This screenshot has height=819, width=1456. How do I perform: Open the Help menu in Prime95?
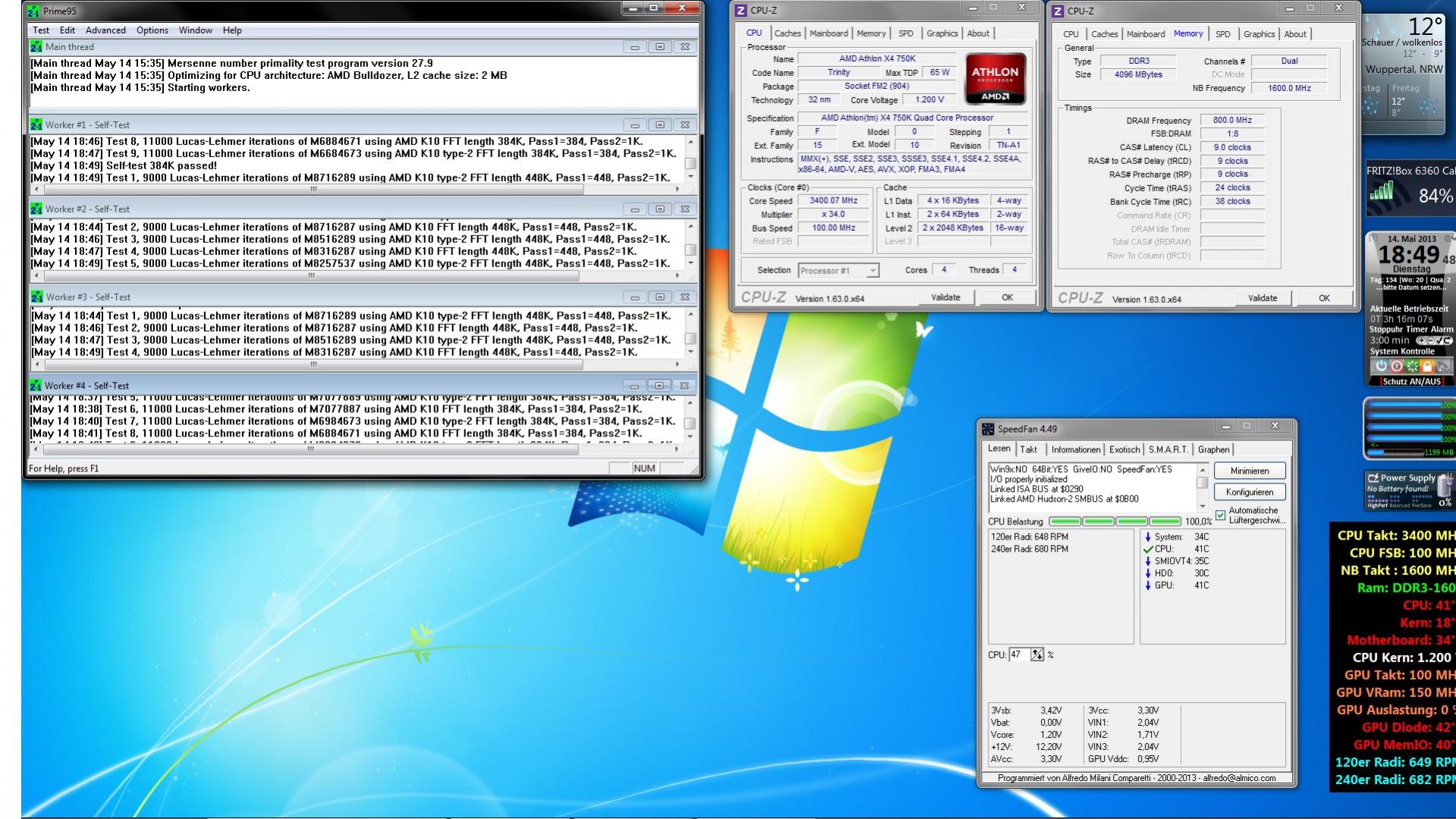coord(232,30)
